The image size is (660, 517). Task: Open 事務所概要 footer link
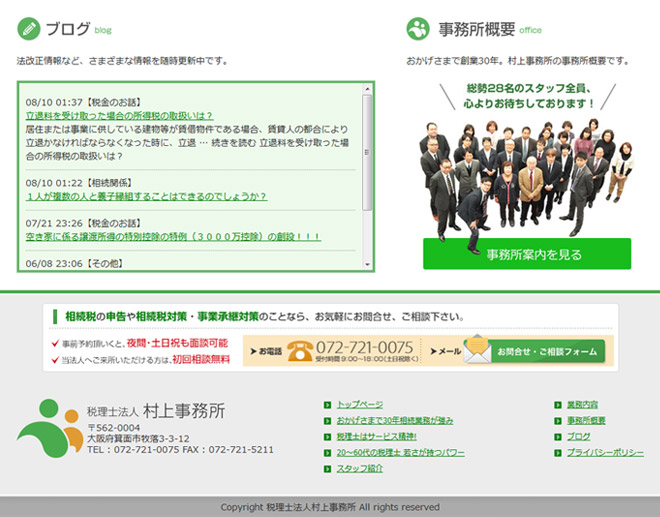coord(586,421)
